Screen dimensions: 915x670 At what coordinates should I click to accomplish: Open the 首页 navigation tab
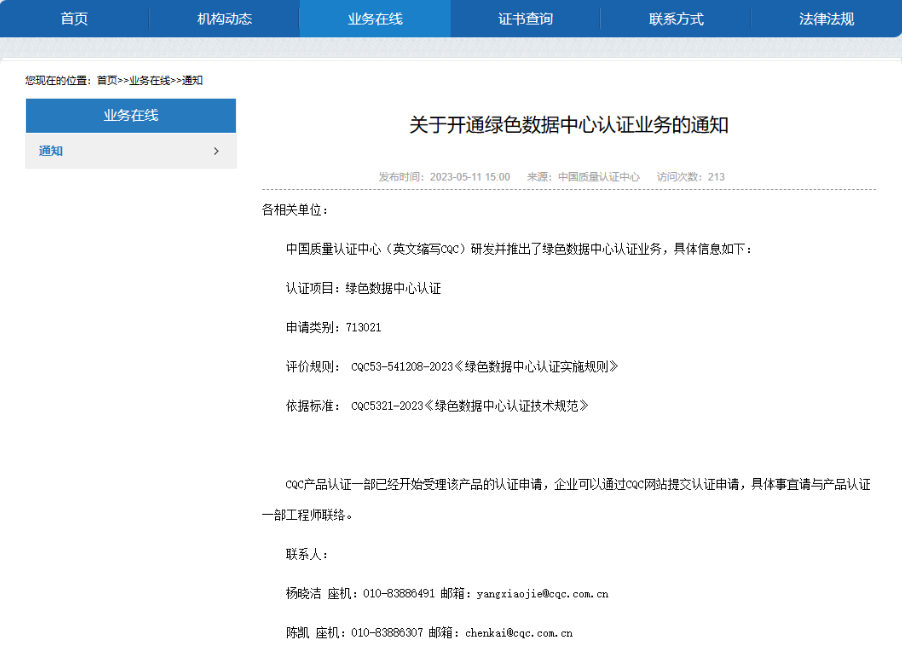pos(74,19)
